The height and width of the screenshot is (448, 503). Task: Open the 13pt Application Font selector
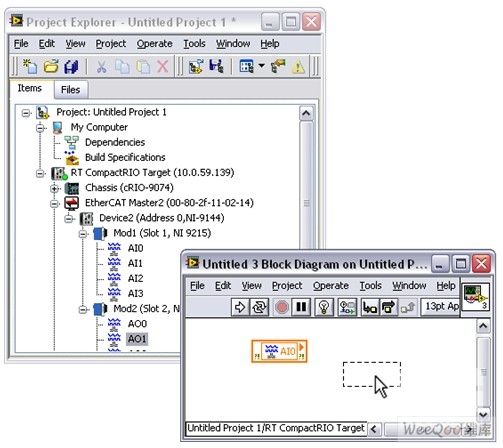point(441,306)
